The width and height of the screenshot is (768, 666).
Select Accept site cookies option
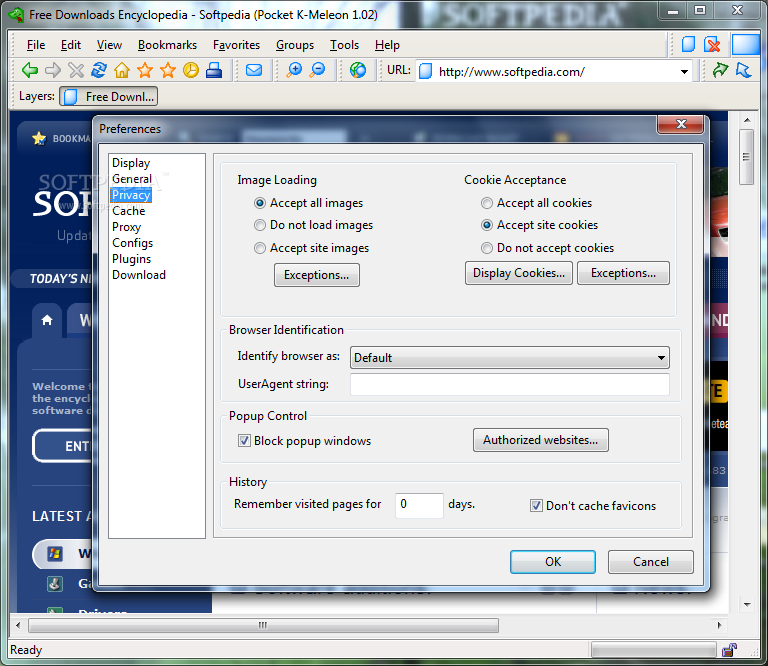487,225
